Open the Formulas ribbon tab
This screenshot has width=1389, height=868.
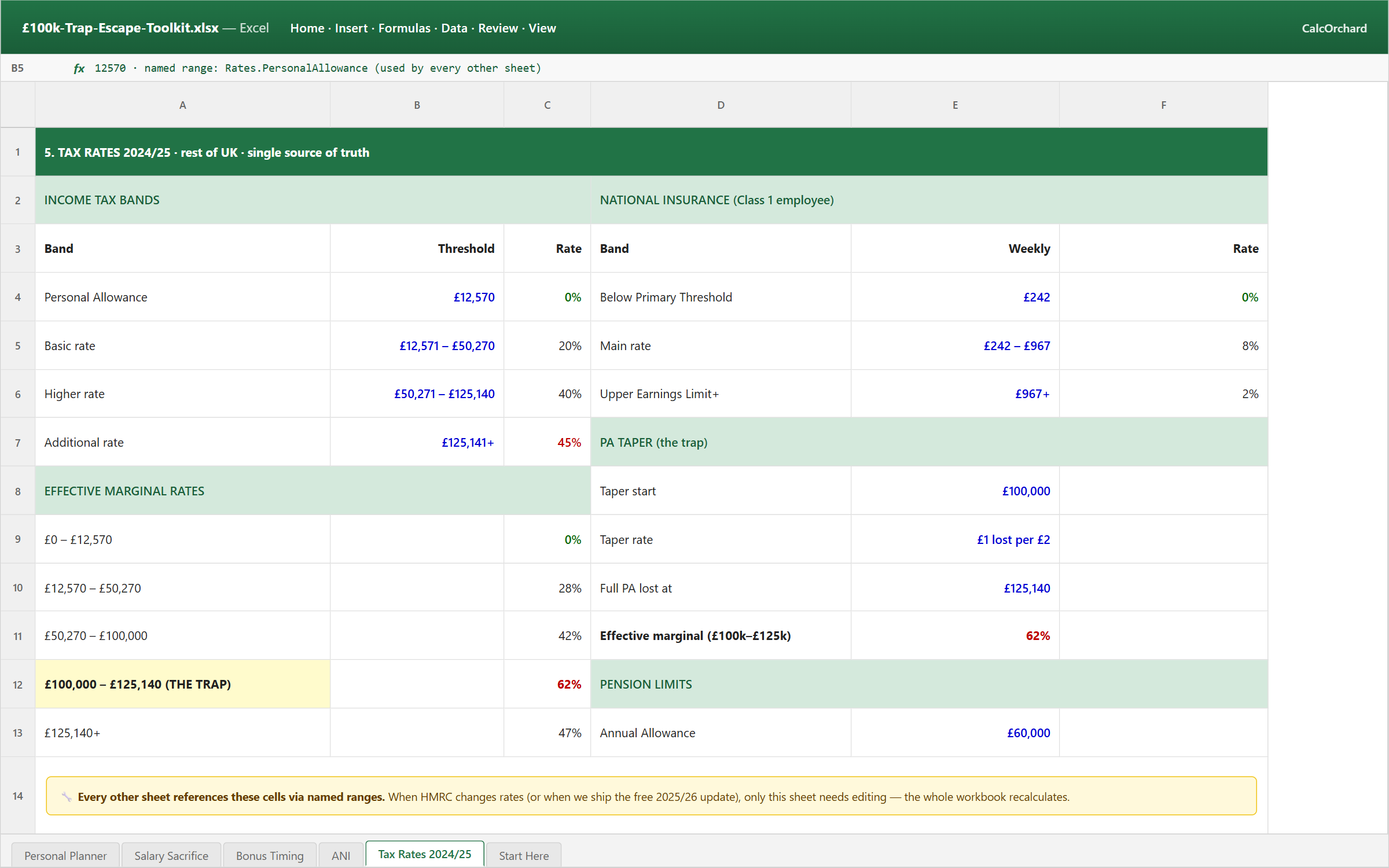(405, 28)
